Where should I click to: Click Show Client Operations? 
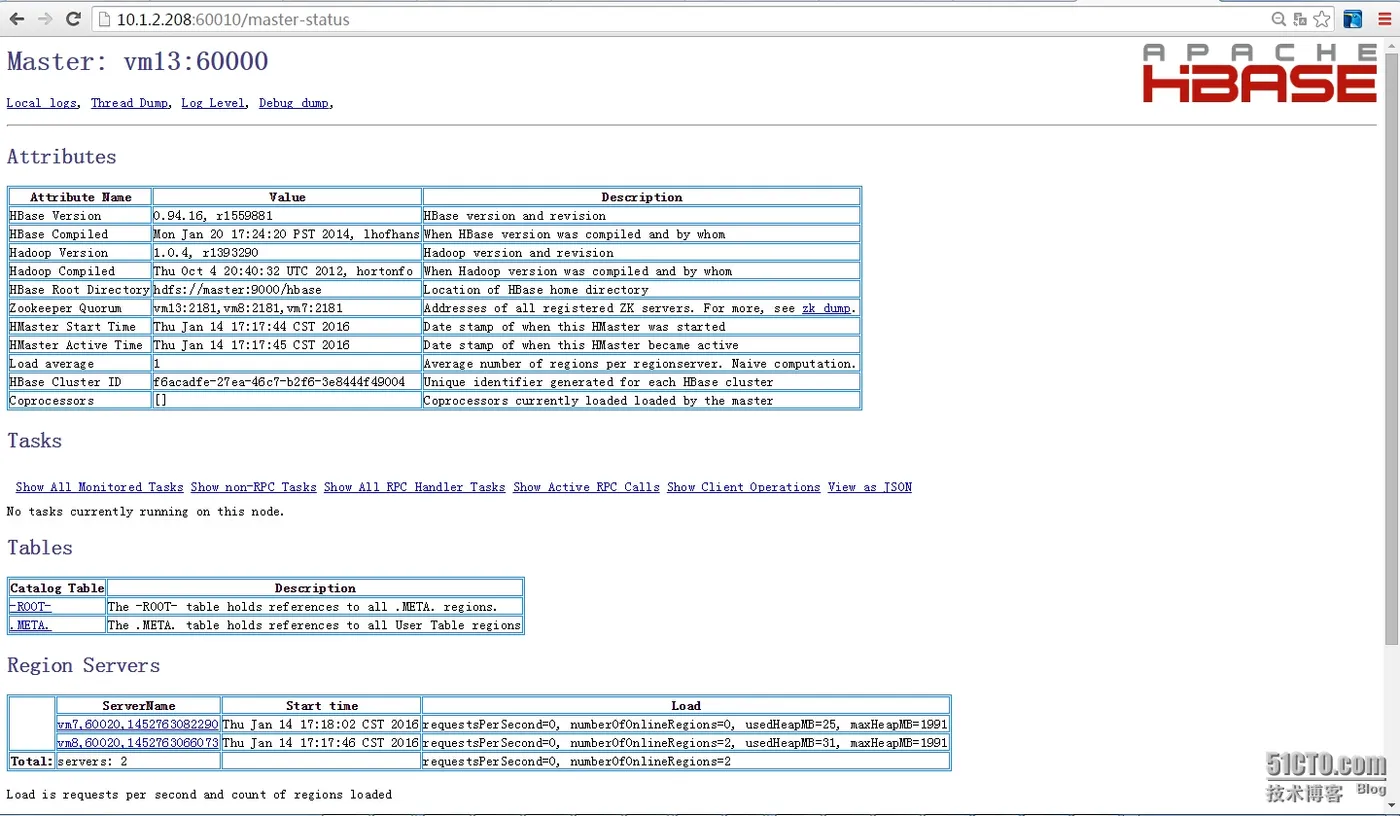click(744, 487)
